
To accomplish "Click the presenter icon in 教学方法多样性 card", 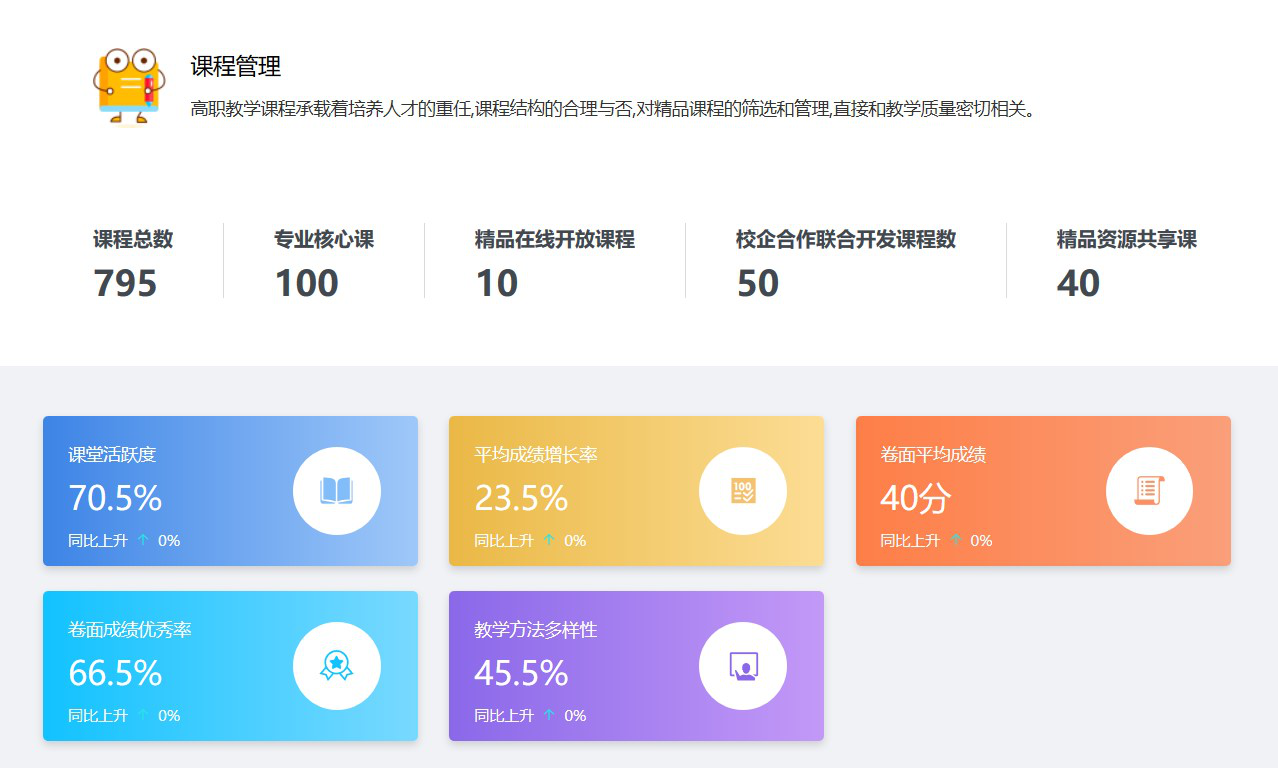I will point(743,666).
